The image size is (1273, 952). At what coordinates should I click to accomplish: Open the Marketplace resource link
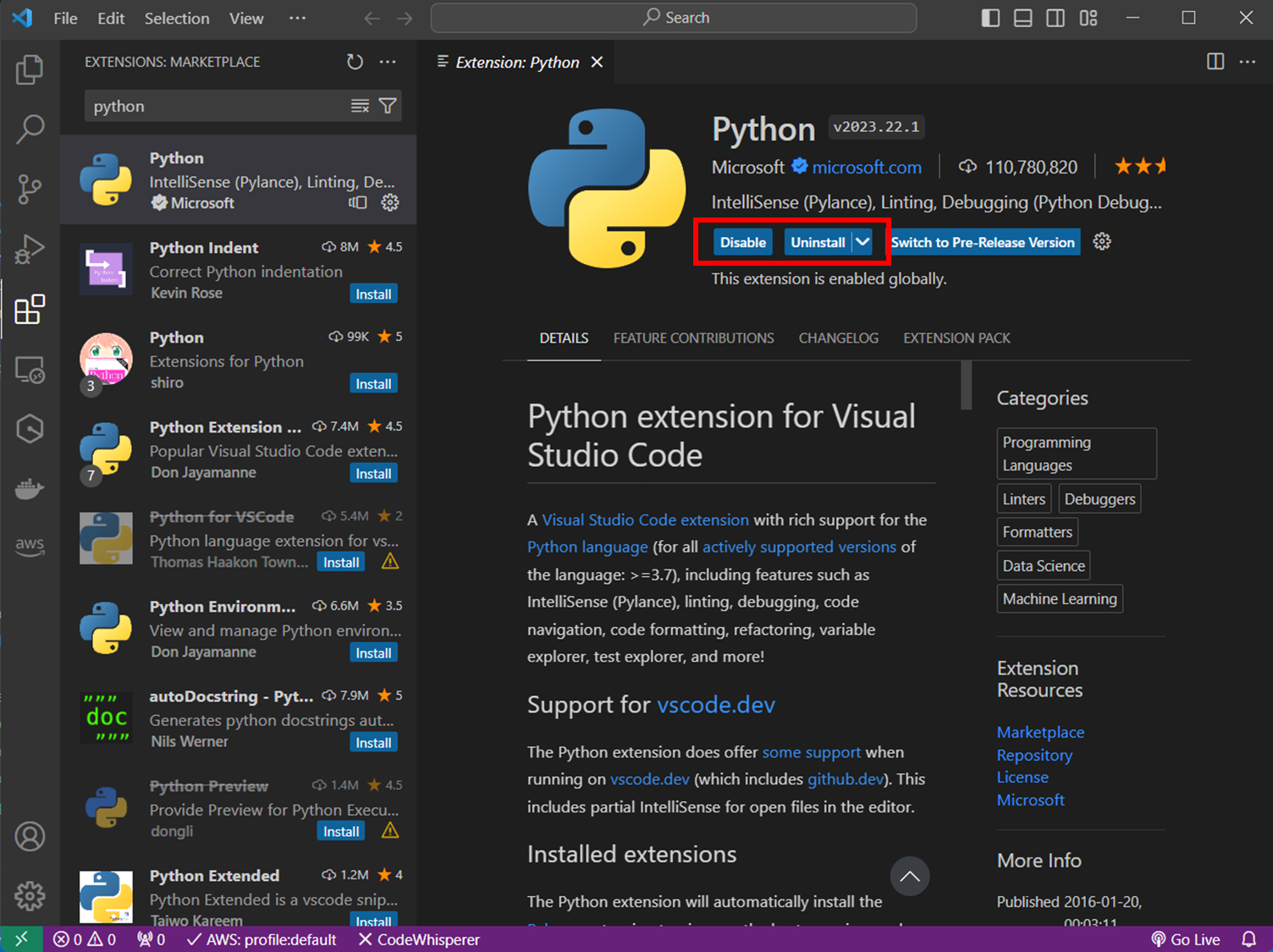click(1040, 732)
